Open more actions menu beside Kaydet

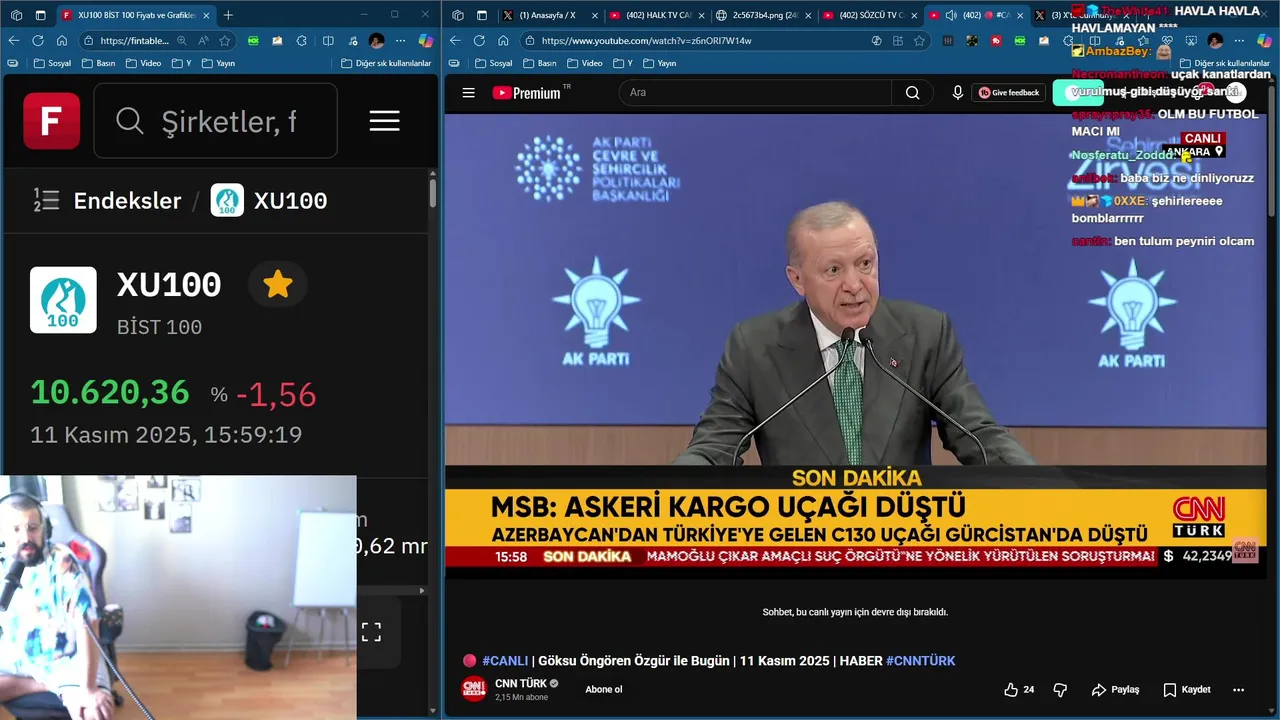click(x=1238, y=690)
